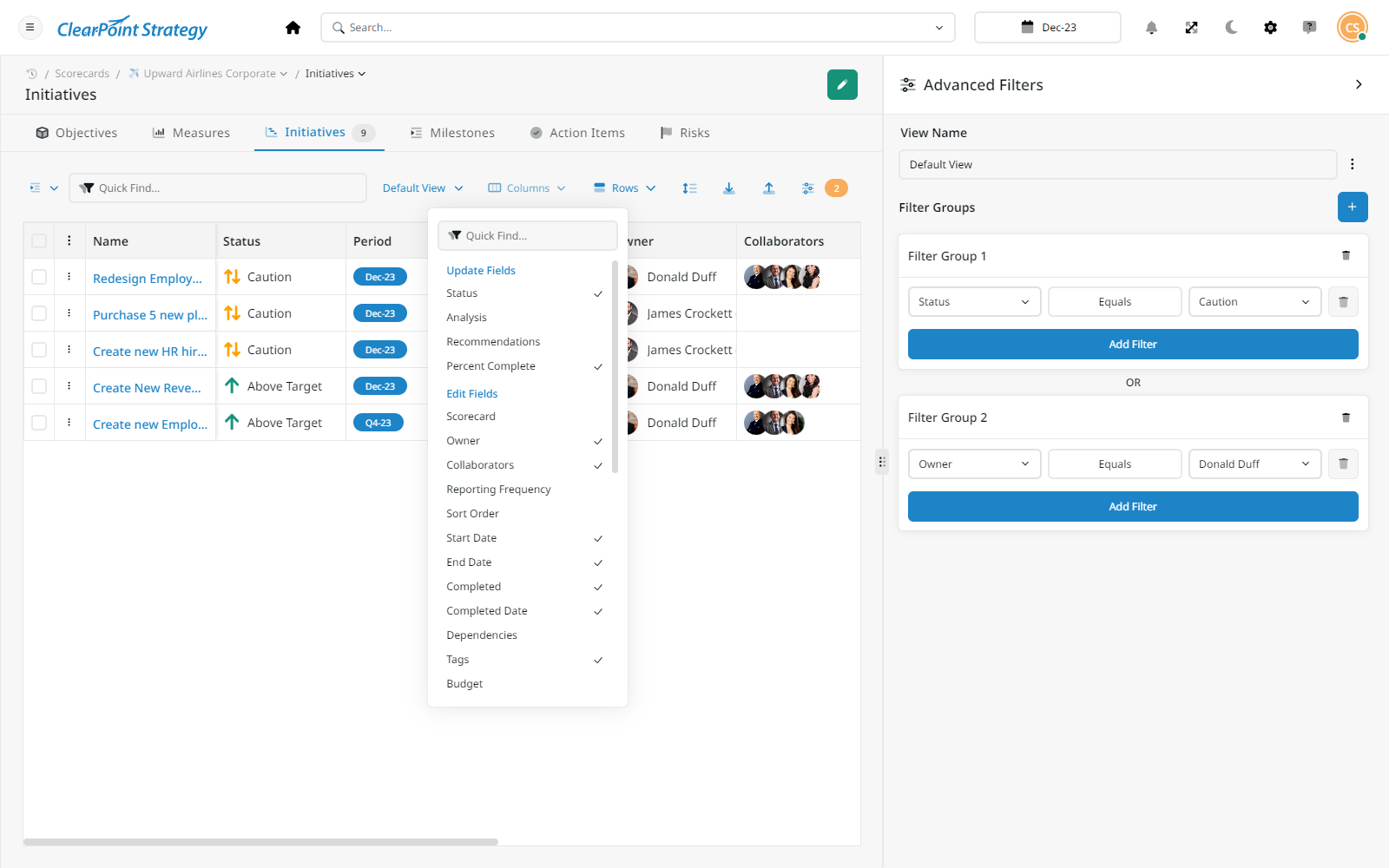Click the green edit pencil button
This screenshot has height=868, width=1389.
[842, 85]
